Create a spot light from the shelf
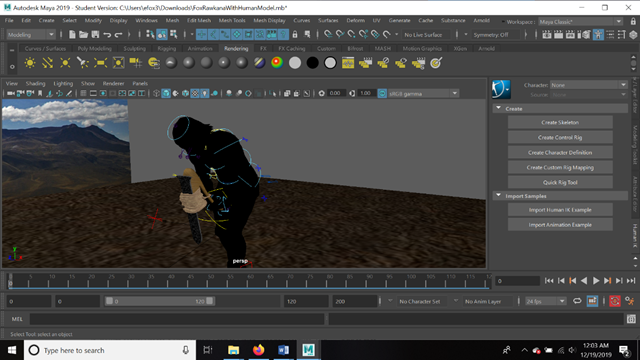 (x=83, y=63)
